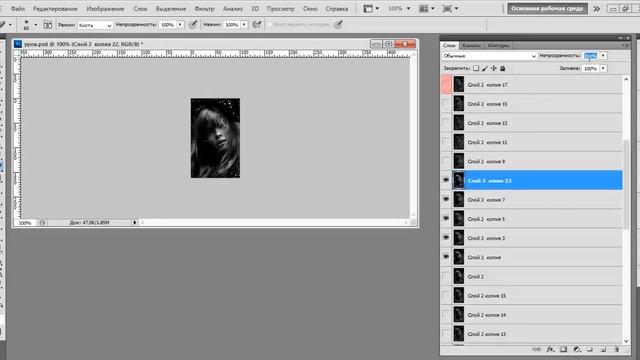This screenshot has width=640, height=360.
Task: Show layer Слой 2 копия 9
Action: click(446, 161)
